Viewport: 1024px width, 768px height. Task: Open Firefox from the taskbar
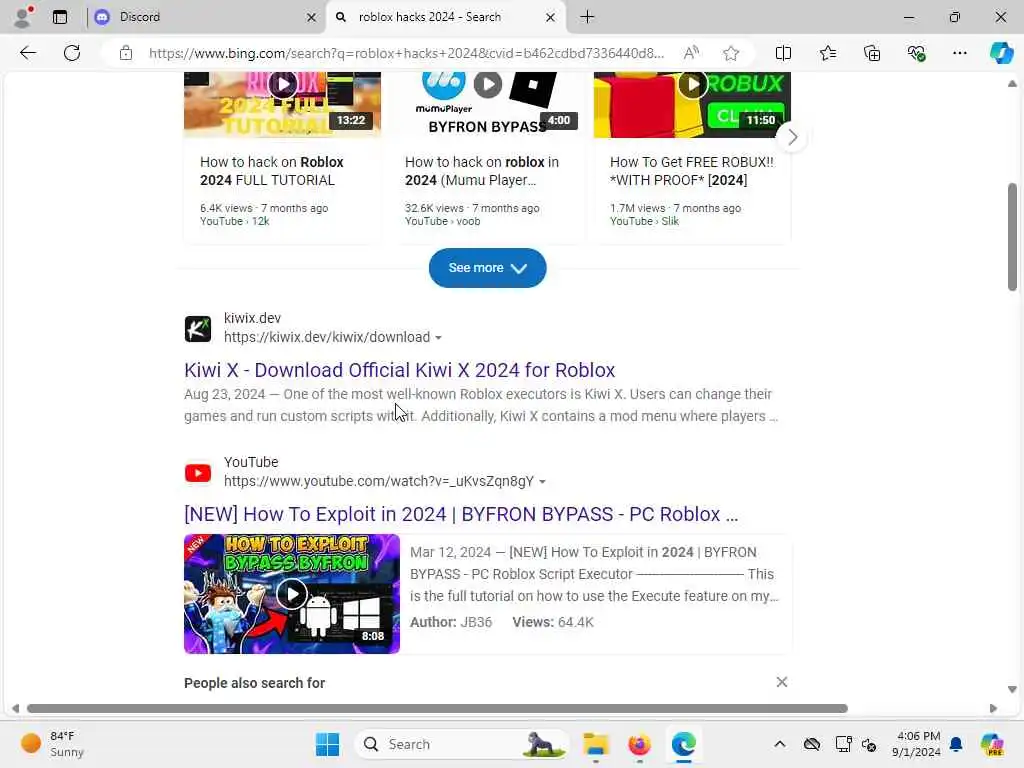(639, 744)
